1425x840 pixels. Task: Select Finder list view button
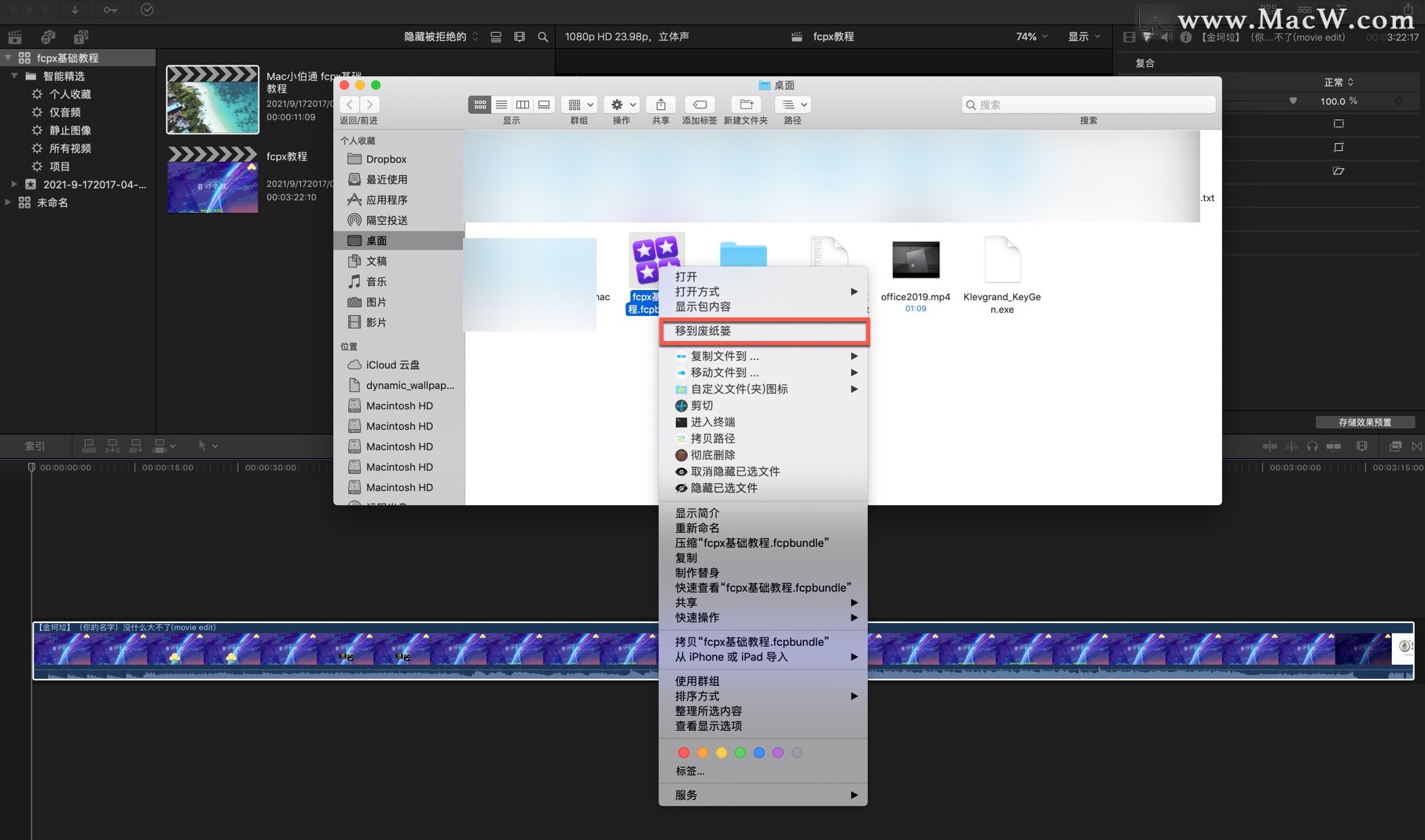(x=501, y=105)
